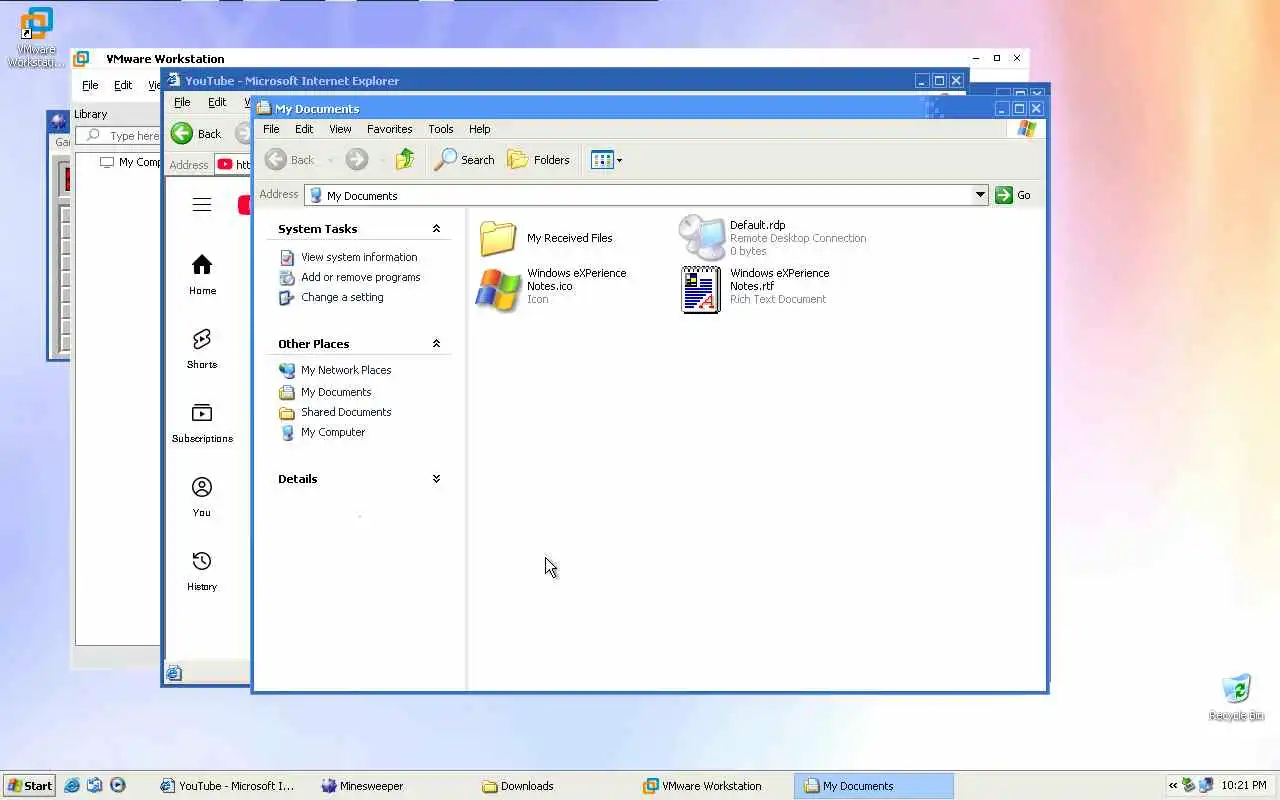Expand the Details section
This screenshot has width=1280, height=800.
436,479
